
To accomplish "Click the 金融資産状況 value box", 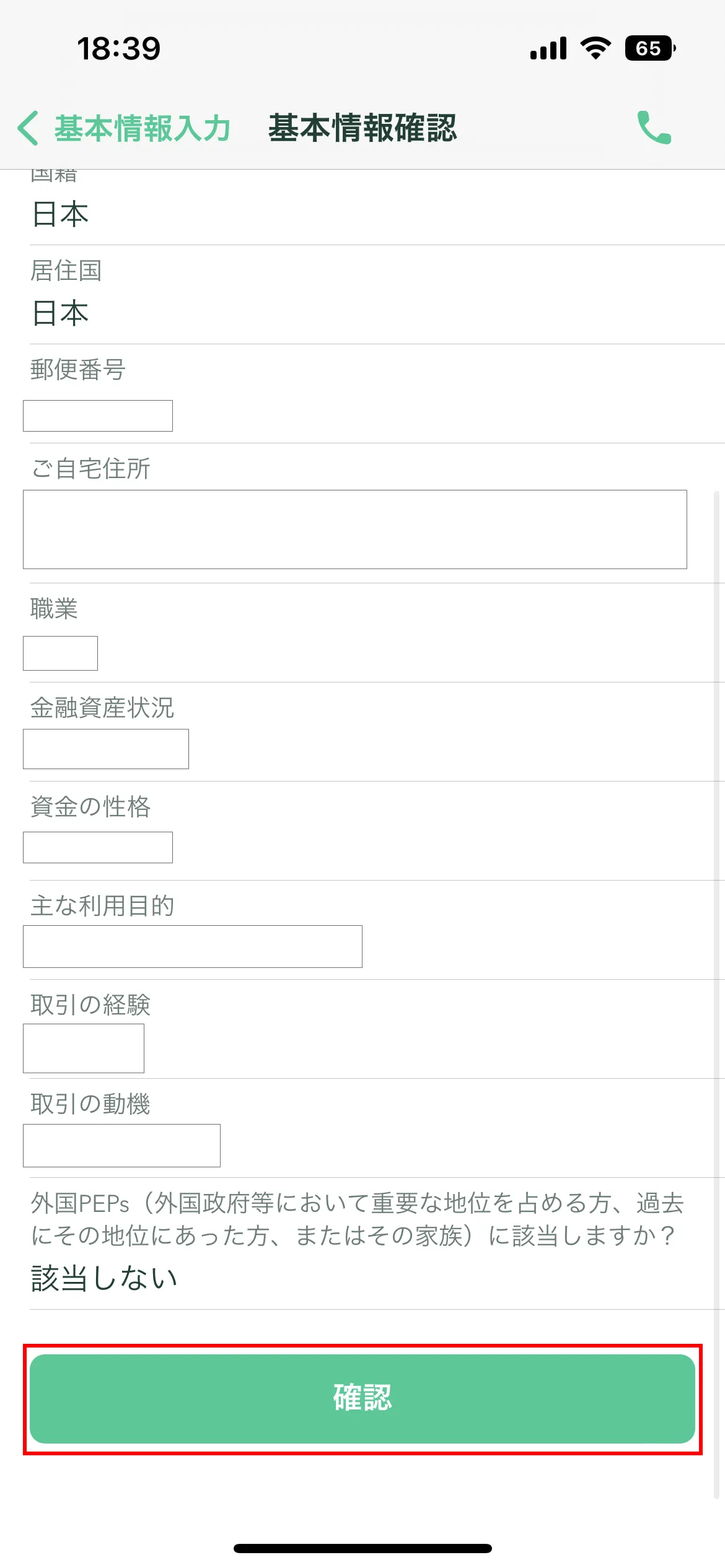I will click(106, 749).
